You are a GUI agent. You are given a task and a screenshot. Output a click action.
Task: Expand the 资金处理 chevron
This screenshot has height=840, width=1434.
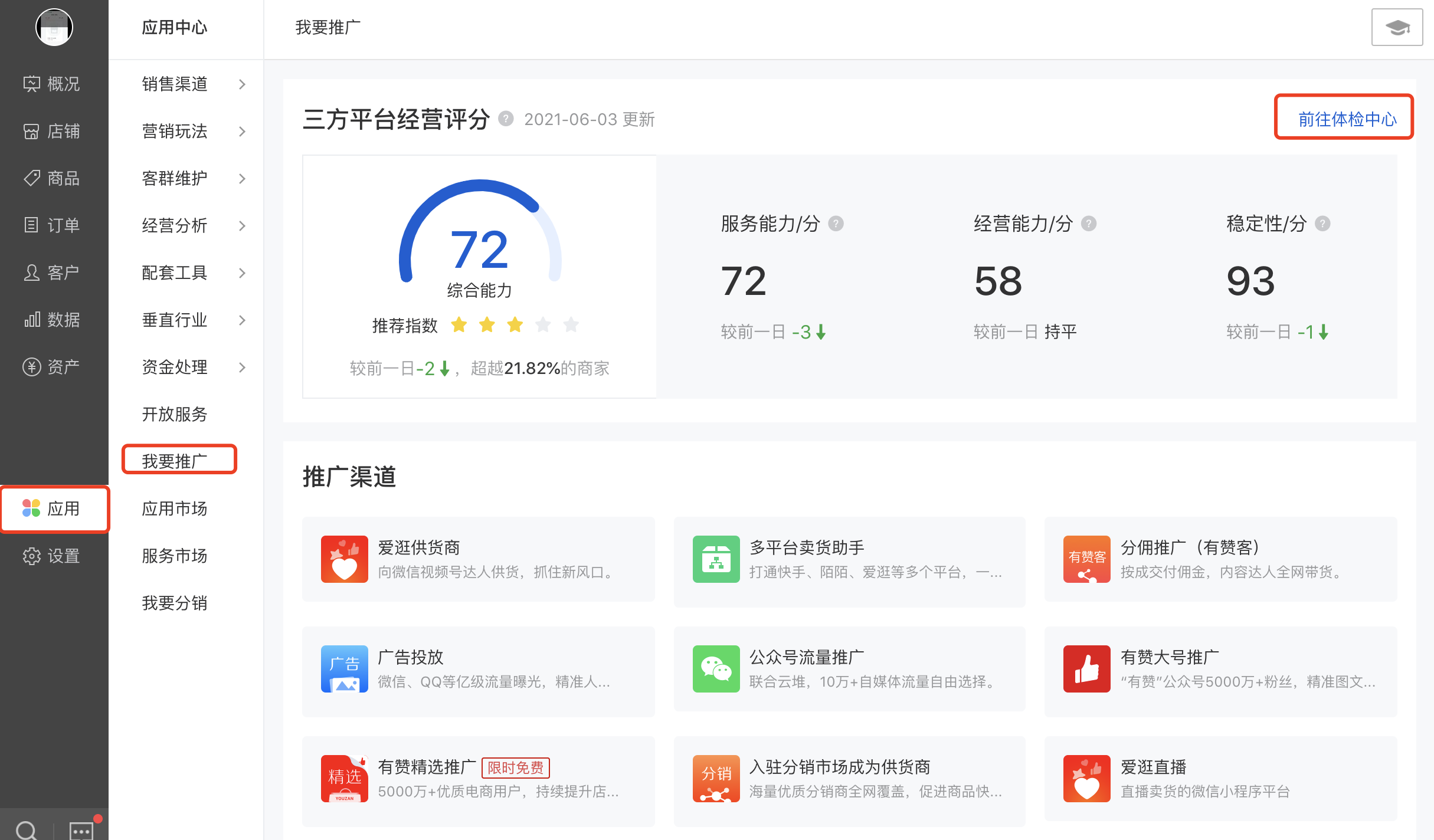[x=242, y=367]
